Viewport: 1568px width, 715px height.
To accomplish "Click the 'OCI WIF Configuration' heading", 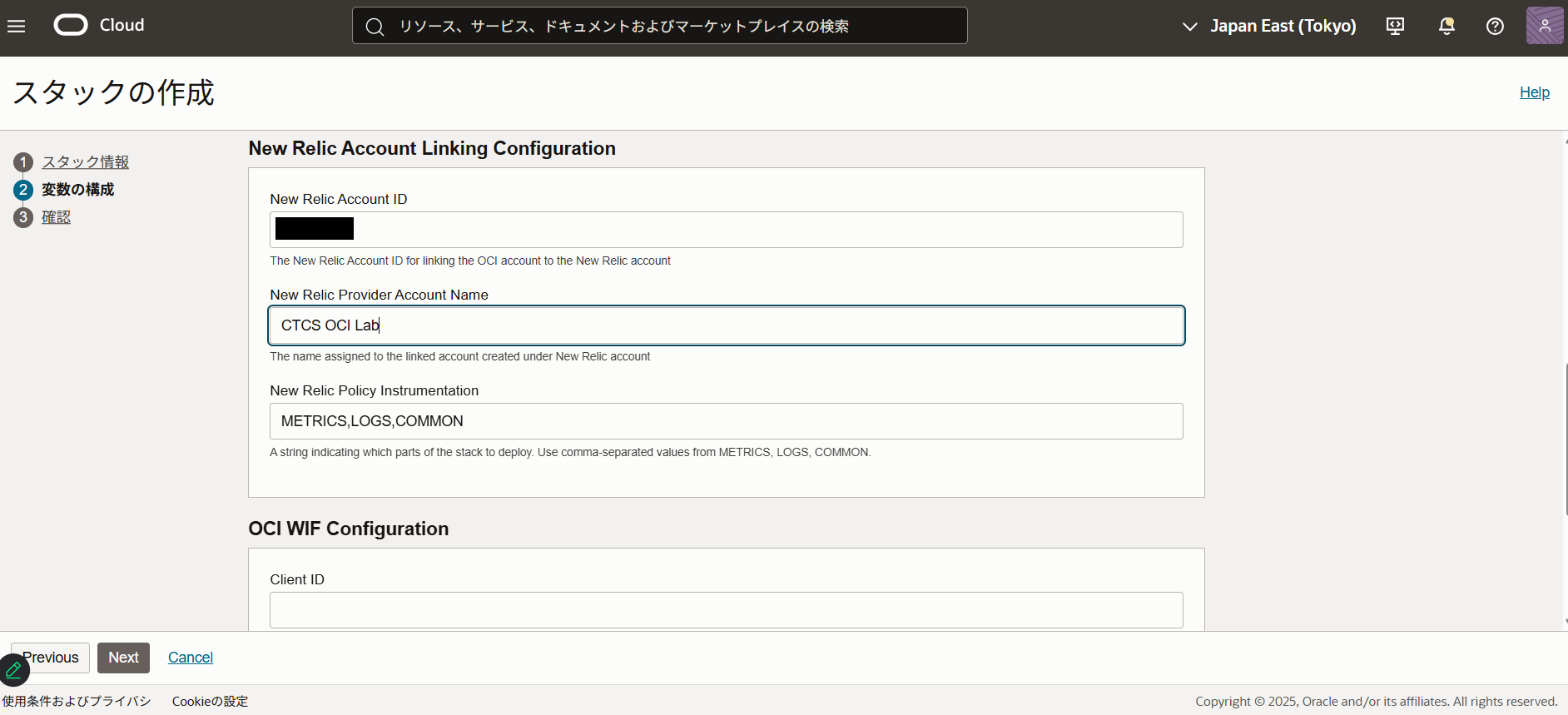I will pos(349,529).
